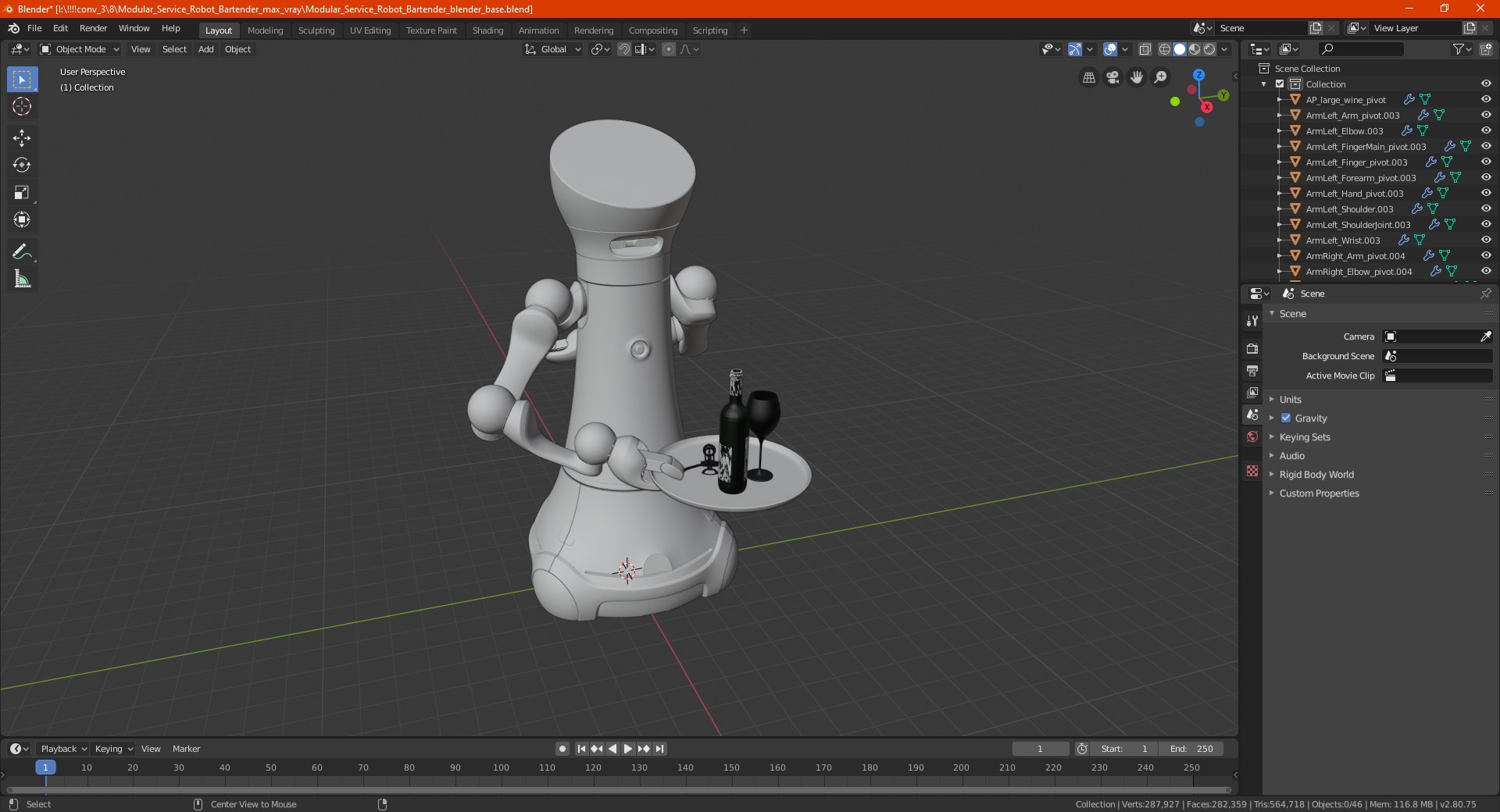
Task: Choose the Move tool
Action: click(22, 138)
